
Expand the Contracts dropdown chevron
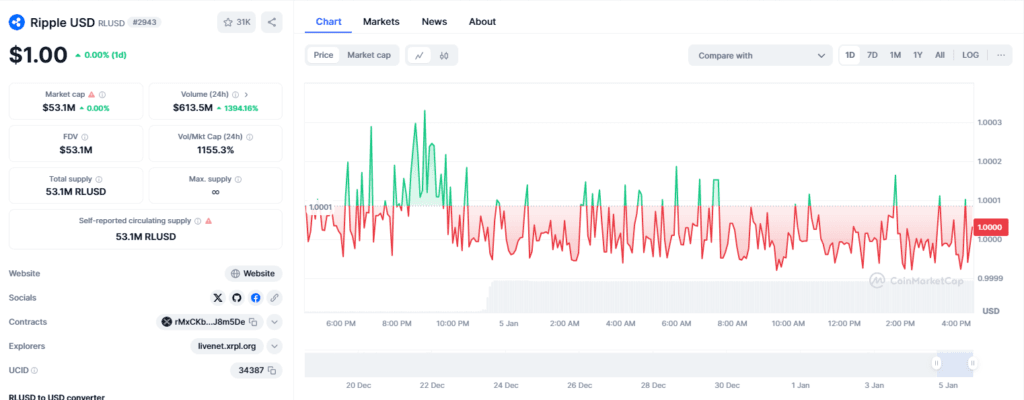275,322
